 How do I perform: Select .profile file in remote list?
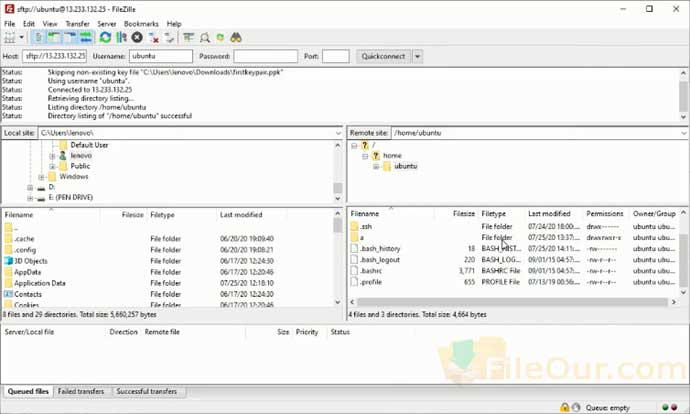[x=371, y=282]
